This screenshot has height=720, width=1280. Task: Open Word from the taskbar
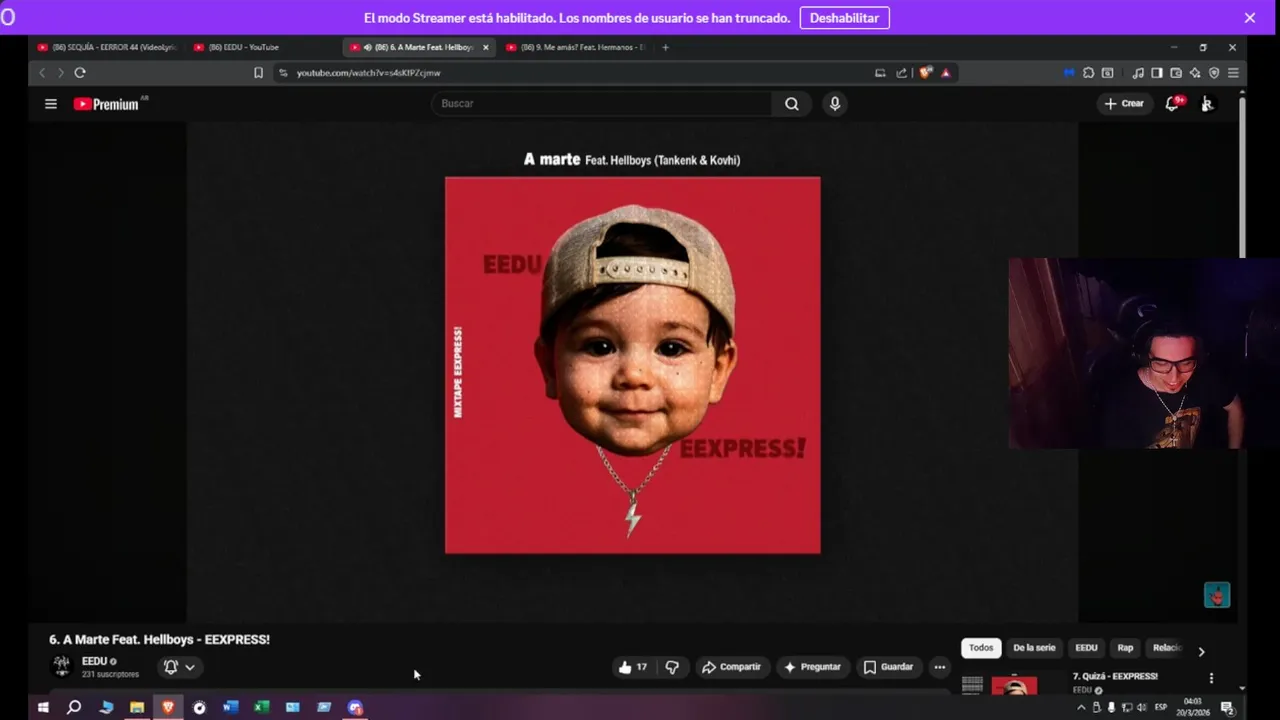230,707
